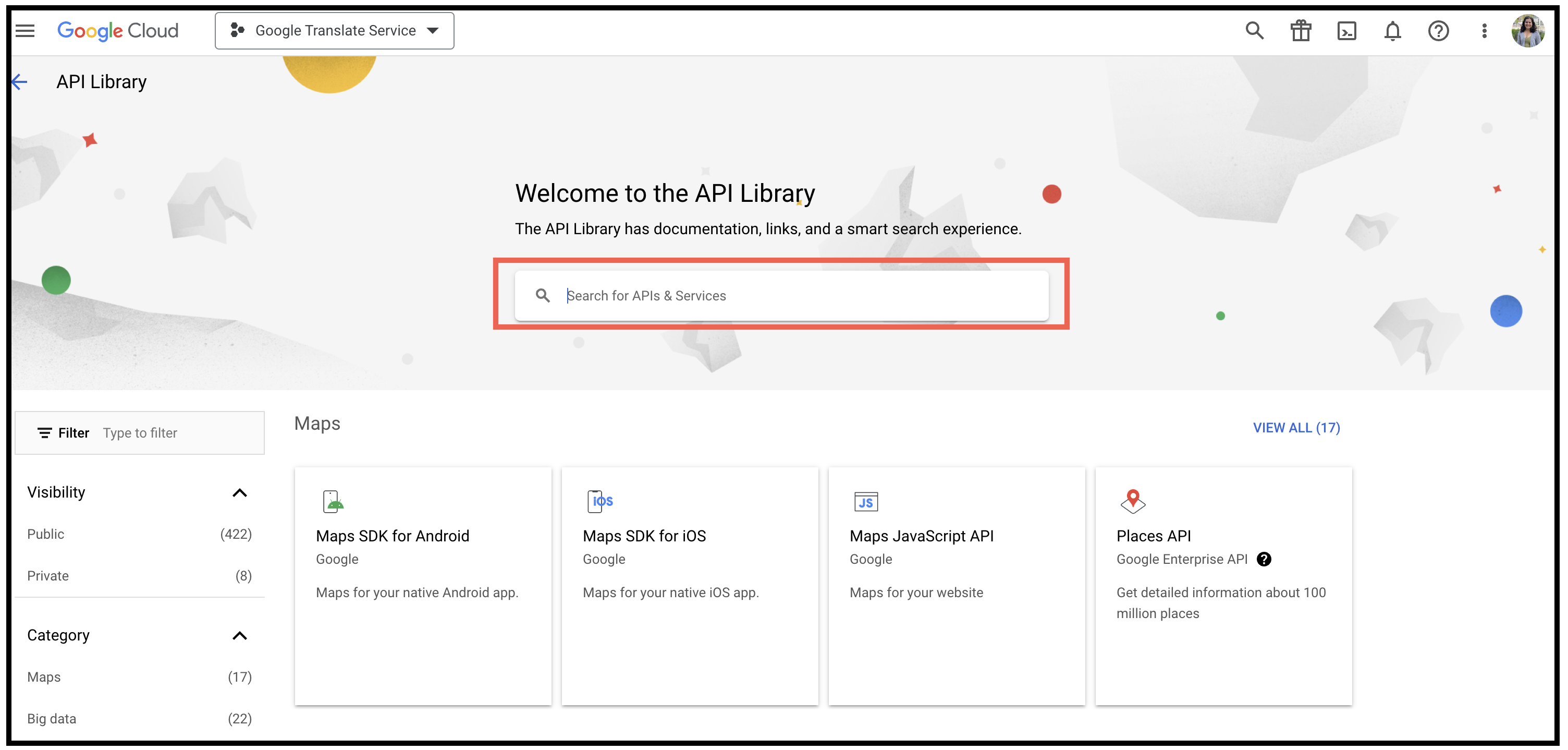Click the Maps section heading
Image resolution: width=1568 pixels, height=750 pixels.
(x=317, y=424)
